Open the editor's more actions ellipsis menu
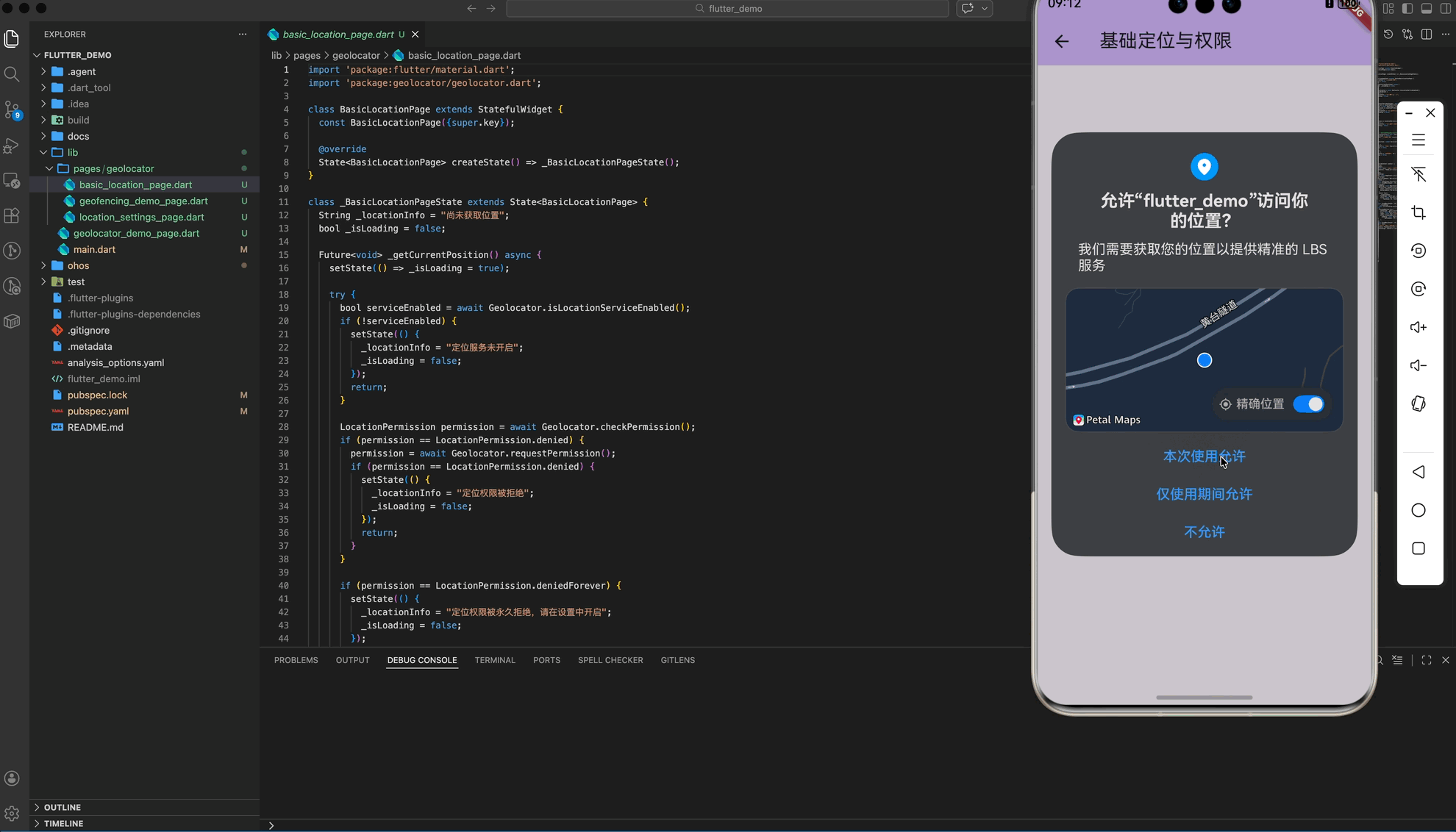The width and height of the screenshot is (1456, 832). pyautogui.click(x=1446, y=35)
